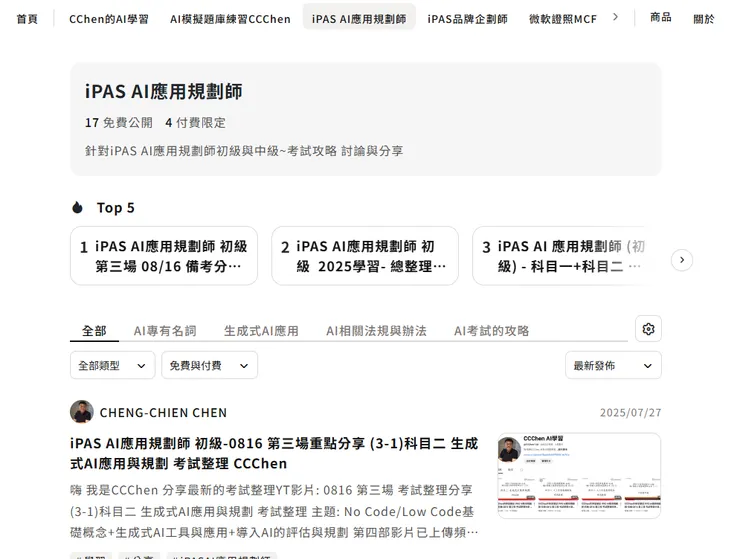Image resolution: width=740 pixels, height=559 pixels.
Task: Click the Top 5 heading text
Action: [x=116, y=208]
